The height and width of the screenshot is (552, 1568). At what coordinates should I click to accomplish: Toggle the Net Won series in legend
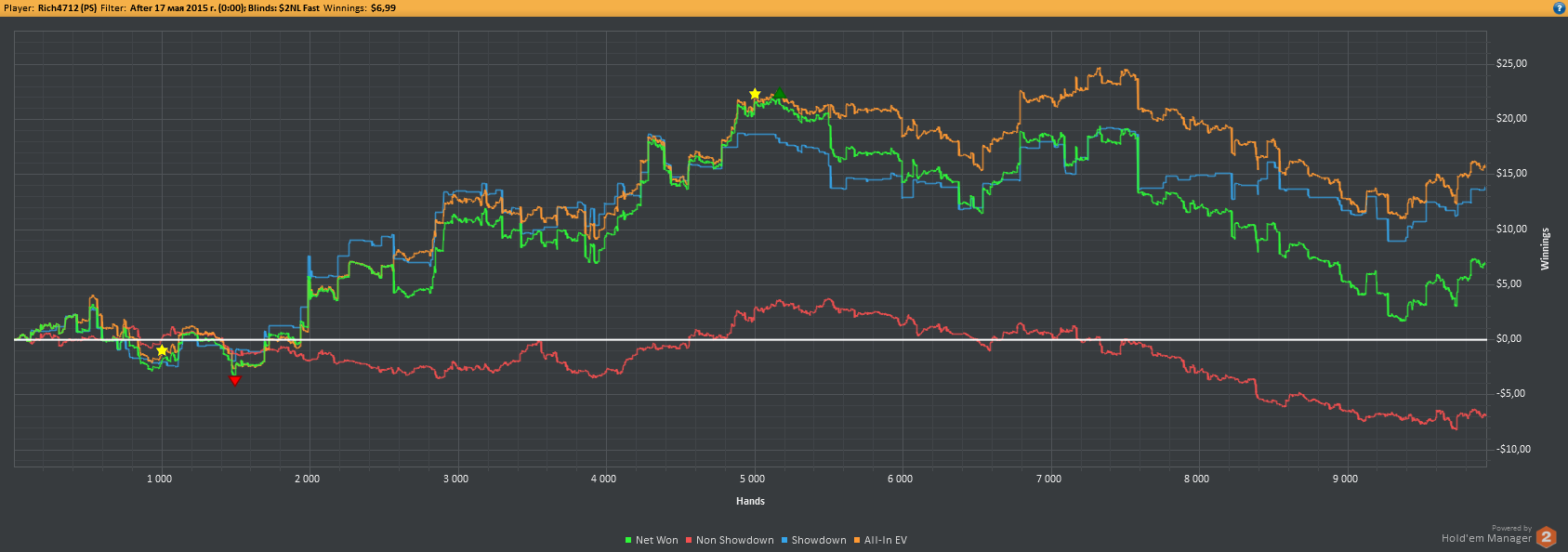(x=656, y=540)
